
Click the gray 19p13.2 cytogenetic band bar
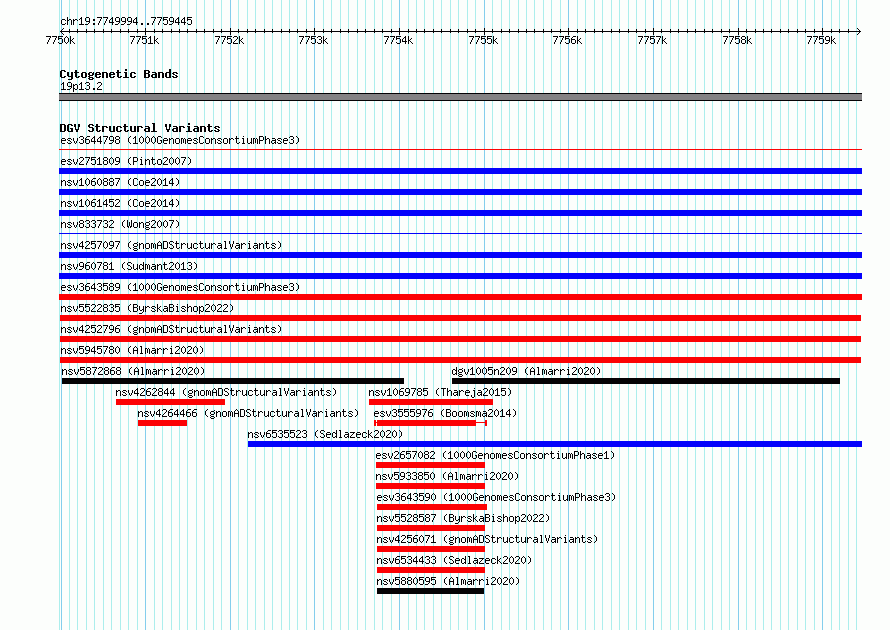460,97
